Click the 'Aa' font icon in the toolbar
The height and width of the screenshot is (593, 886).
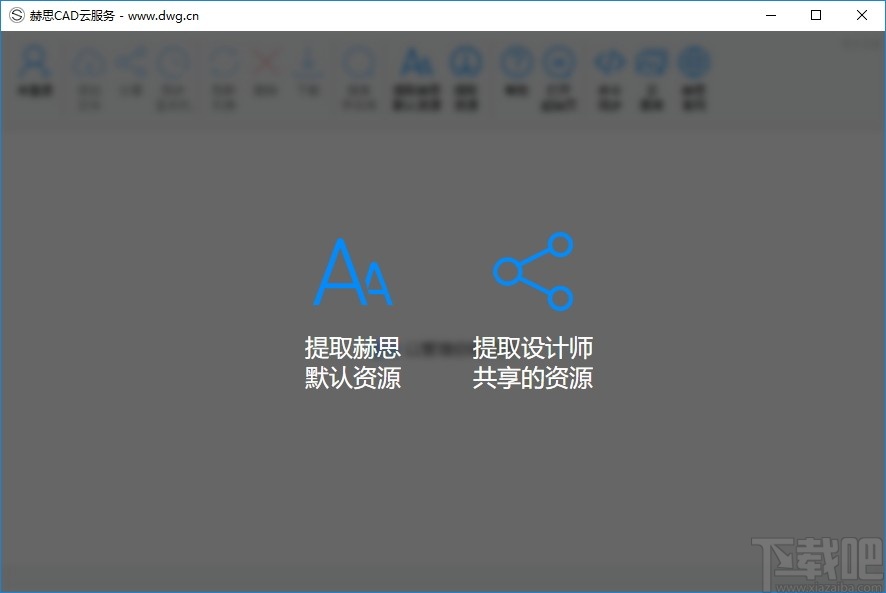pyautogui.click(x=415, y=62)
